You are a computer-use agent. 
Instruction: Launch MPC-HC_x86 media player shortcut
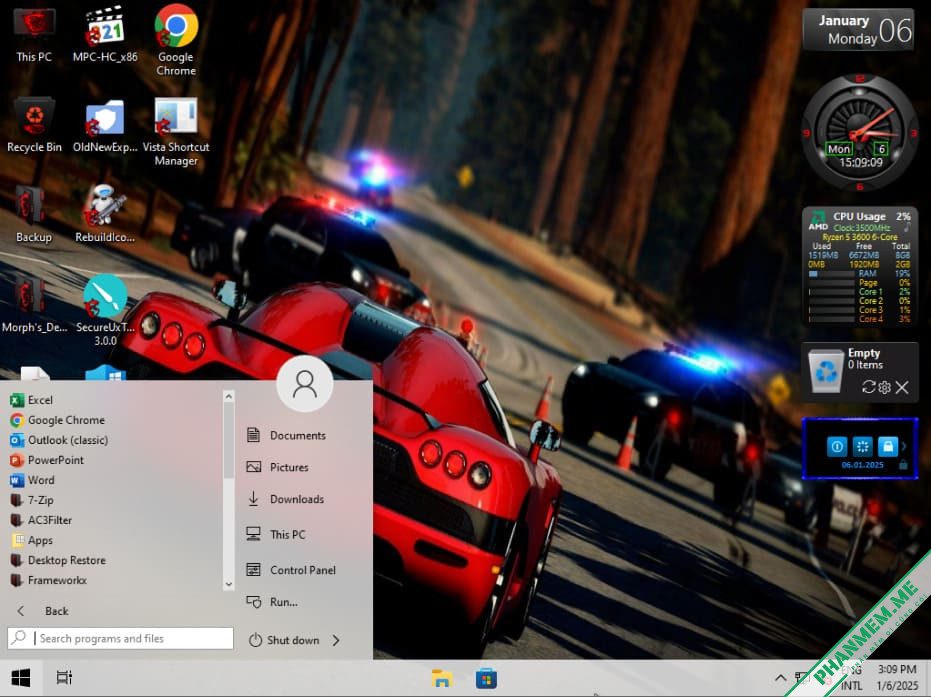coord(105,36)
